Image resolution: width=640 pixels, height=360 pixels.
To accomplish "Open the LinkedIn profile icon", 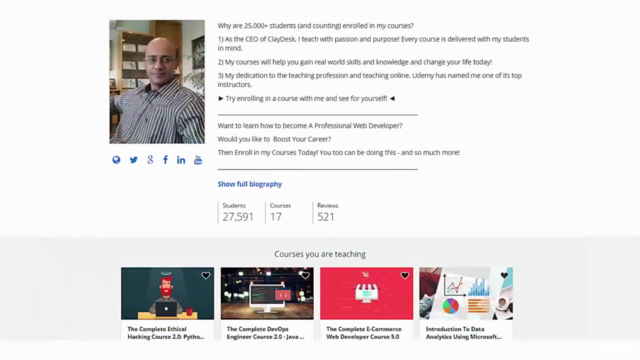I will pyautogui.click(x=181, y=160).
